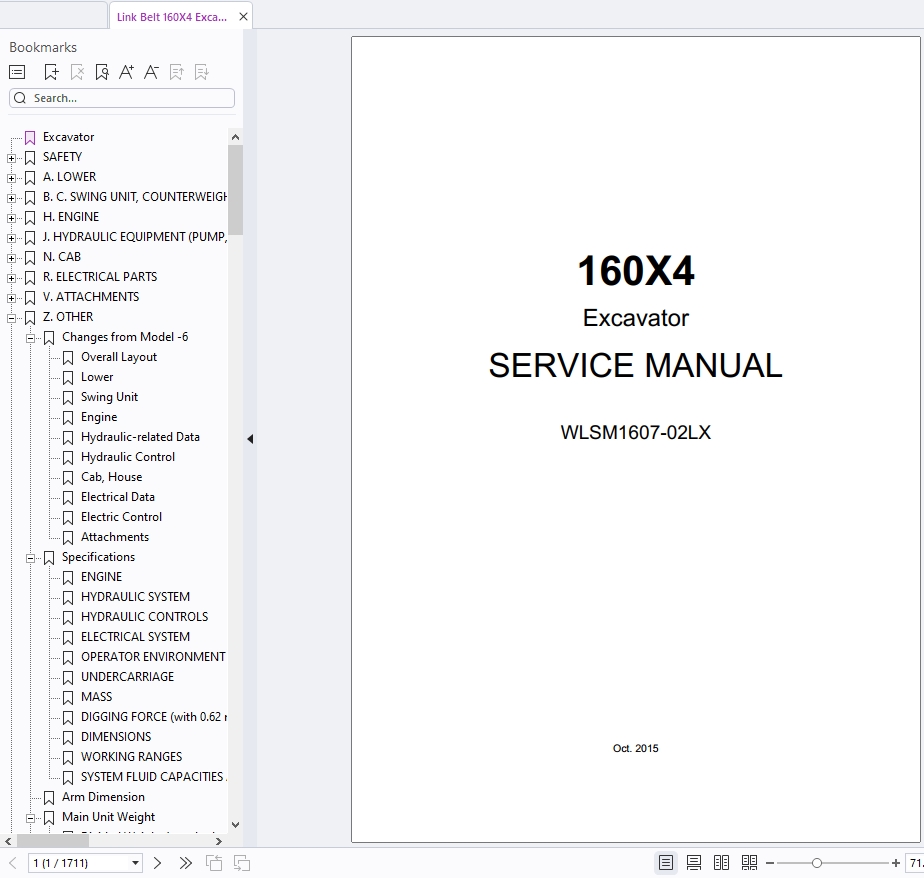Select Facing pages view mode
Image resolution: width=924 pixels, height=878 pixels.
point(721,863)
